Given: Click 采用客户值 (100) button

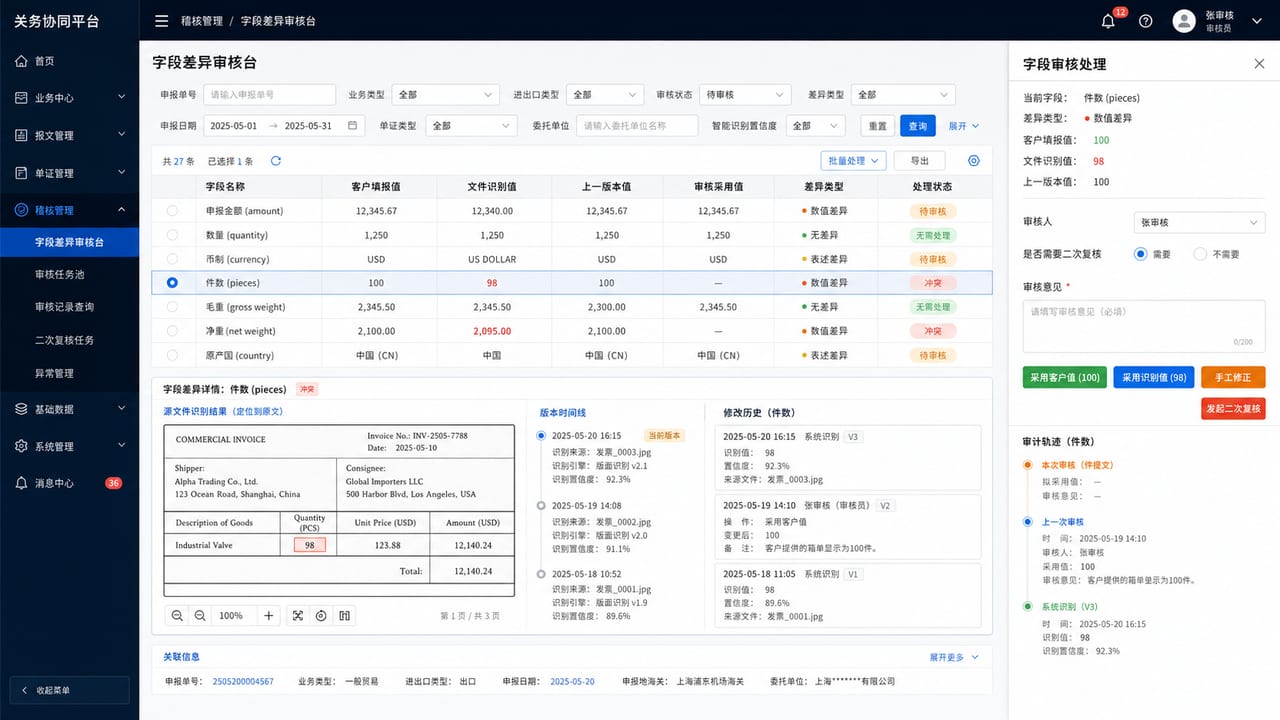Looking at the screenshot, I should 1064,377.
